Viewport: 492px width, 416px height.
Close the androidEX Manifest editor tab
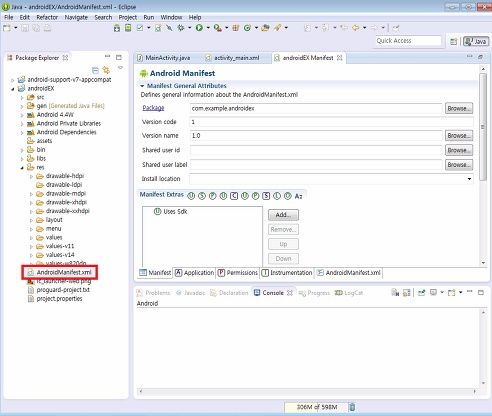pyautogui.click(x=339, y=58)
